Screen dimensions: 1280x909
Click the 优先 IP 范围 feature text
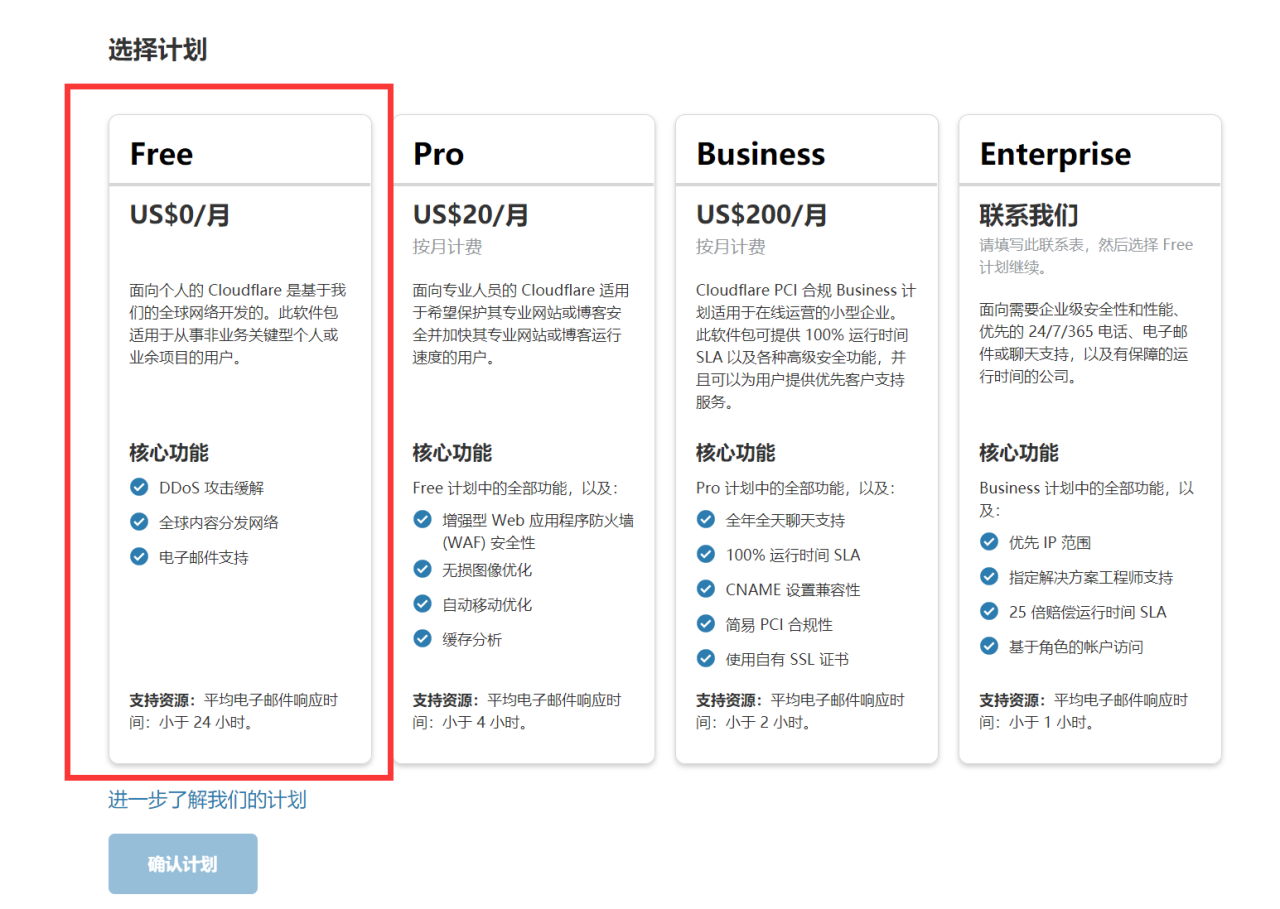click(x=1050, y=543)
